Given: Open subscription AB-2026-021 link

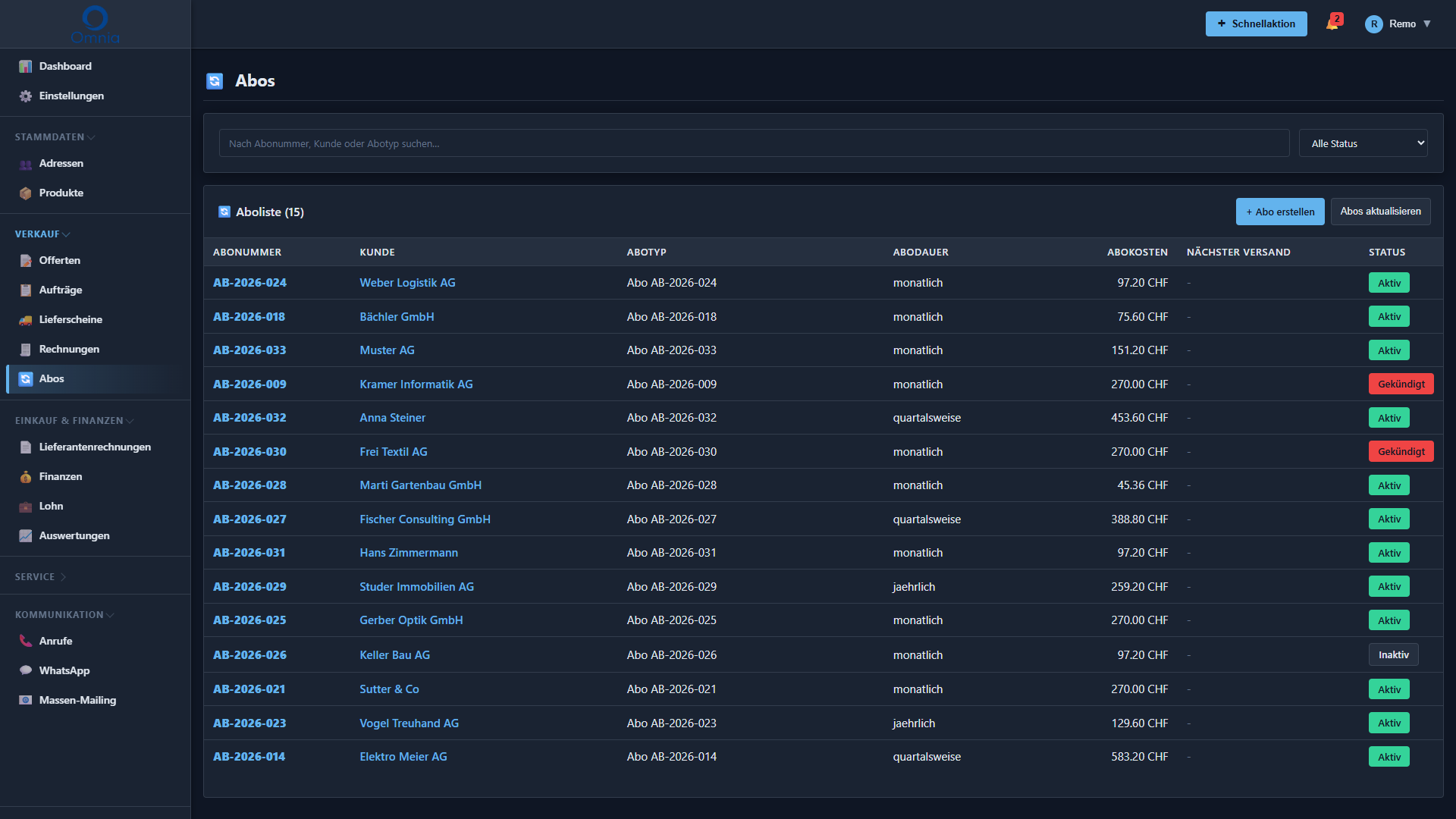Looking at the screenshot, I should 249,689.
